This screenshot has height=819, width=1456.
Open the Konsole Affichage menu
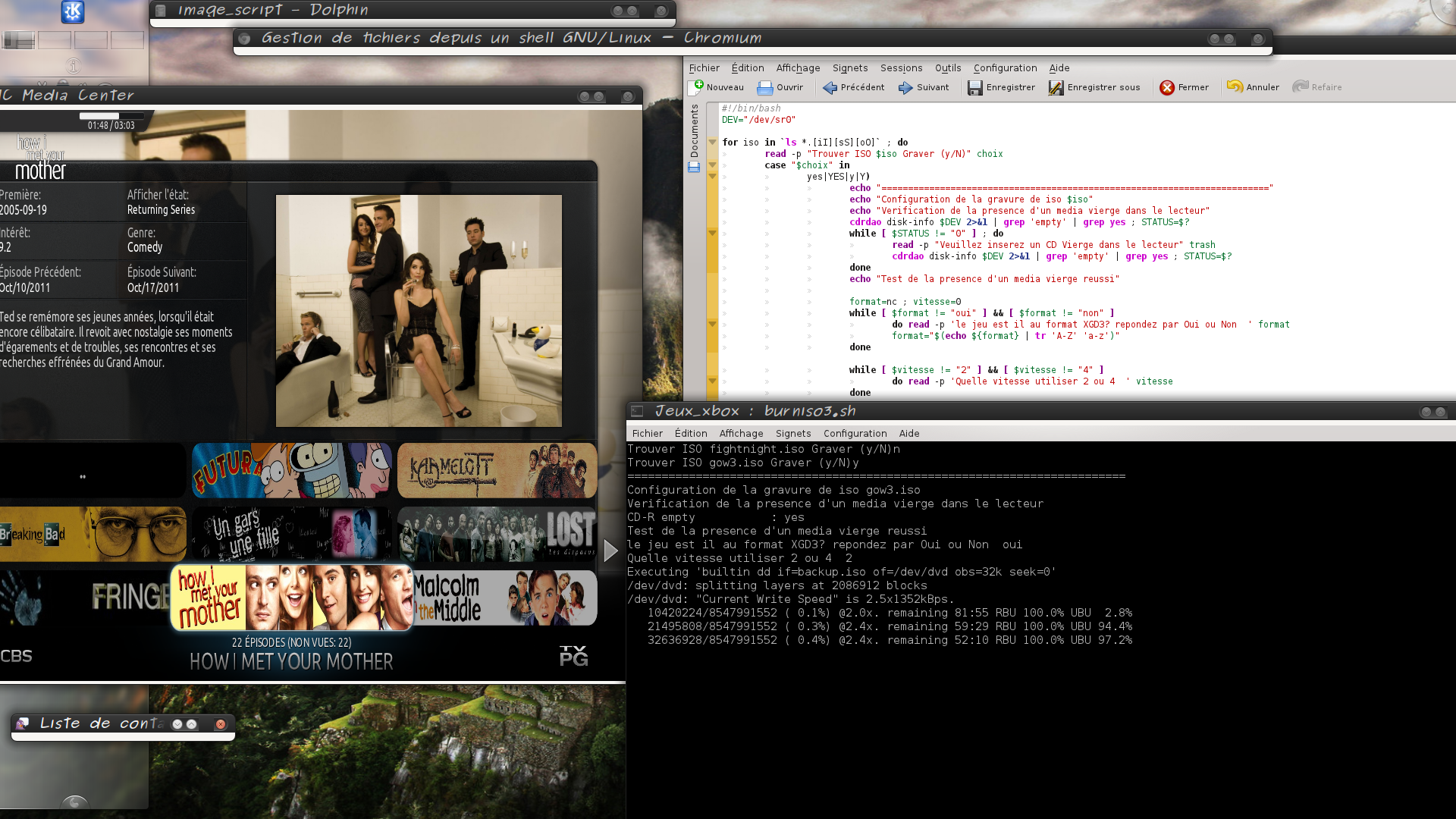click(741, 434)
